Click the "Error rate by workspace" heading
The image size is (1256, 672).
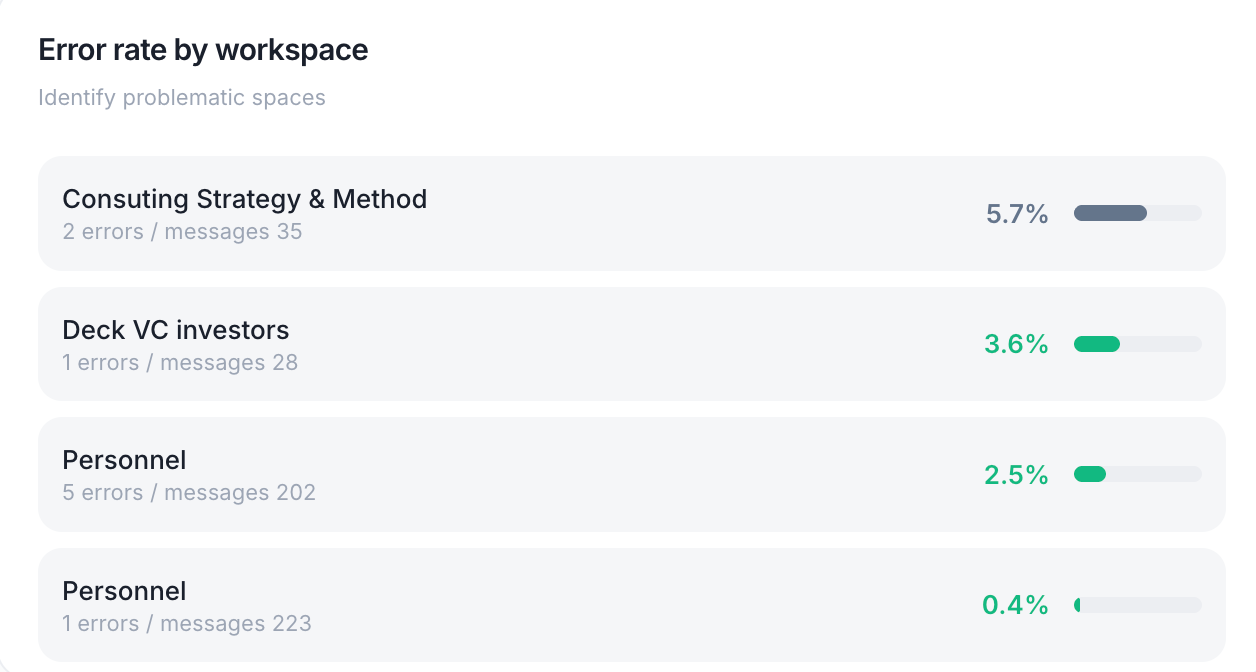coord(203,50)
